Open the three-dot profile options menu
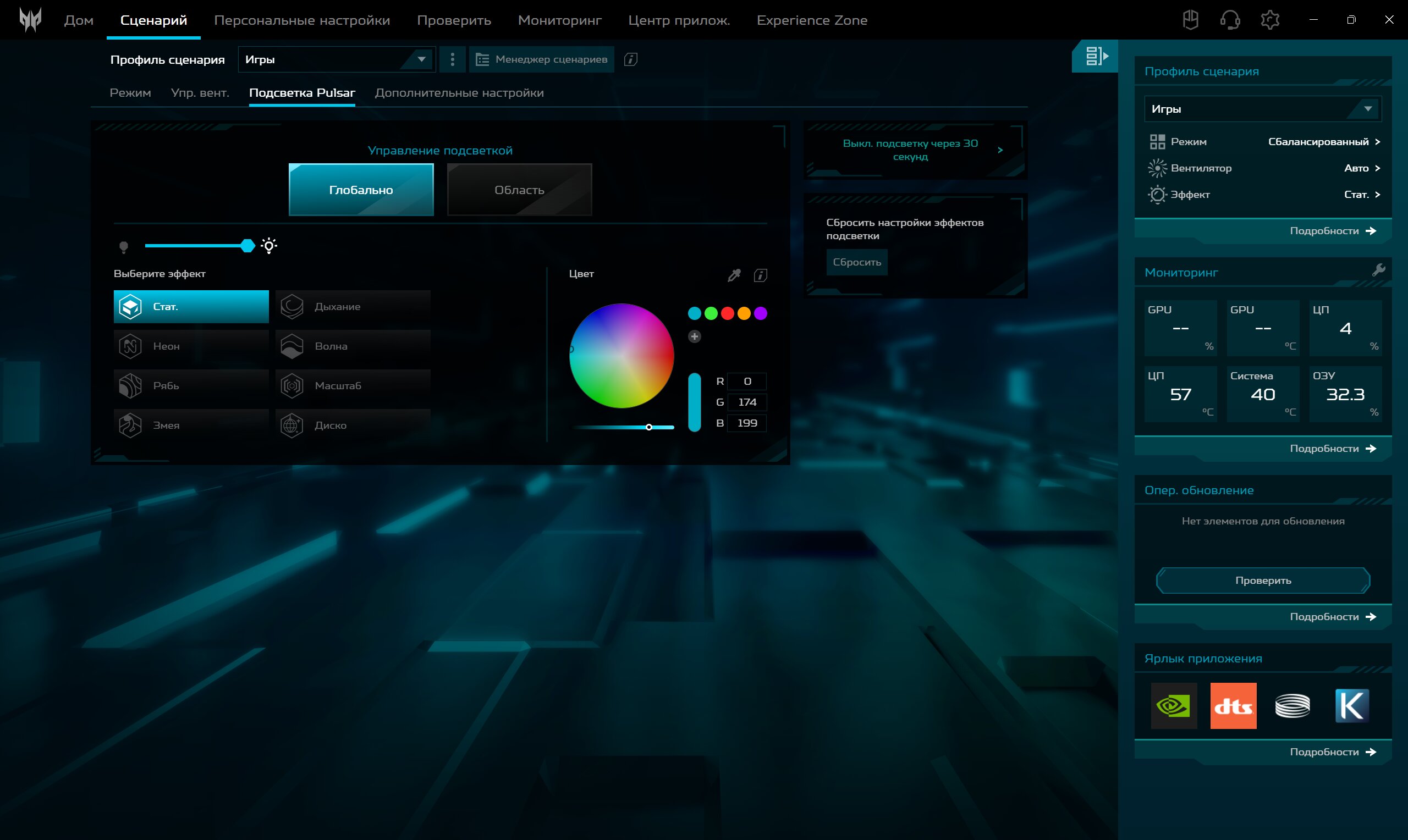 (x=452, y=59)
